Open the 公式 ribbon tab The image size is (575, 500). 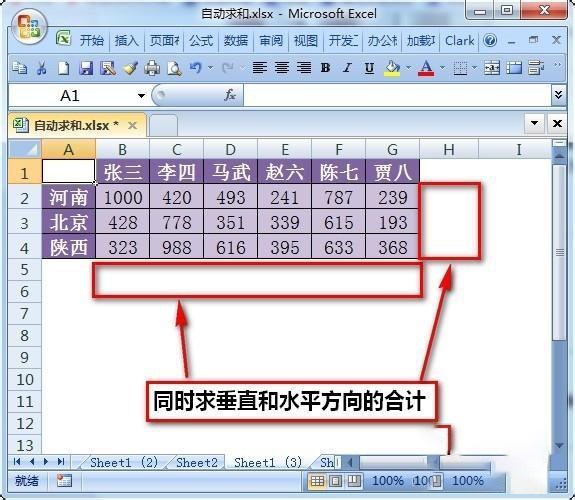coord(201,40)
